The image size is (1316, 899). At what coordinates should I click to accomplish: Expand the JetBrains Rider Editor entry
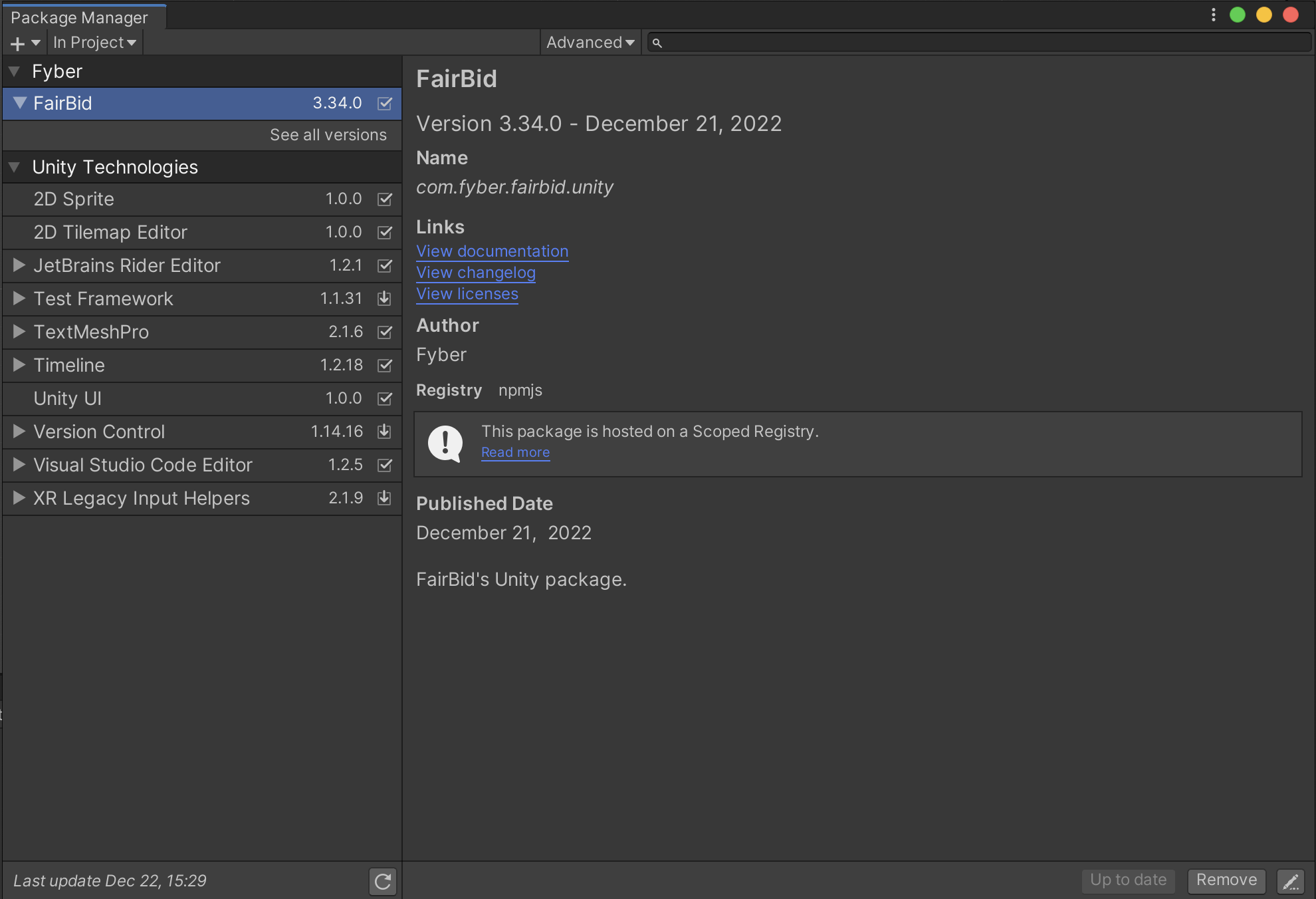[19, 265]
